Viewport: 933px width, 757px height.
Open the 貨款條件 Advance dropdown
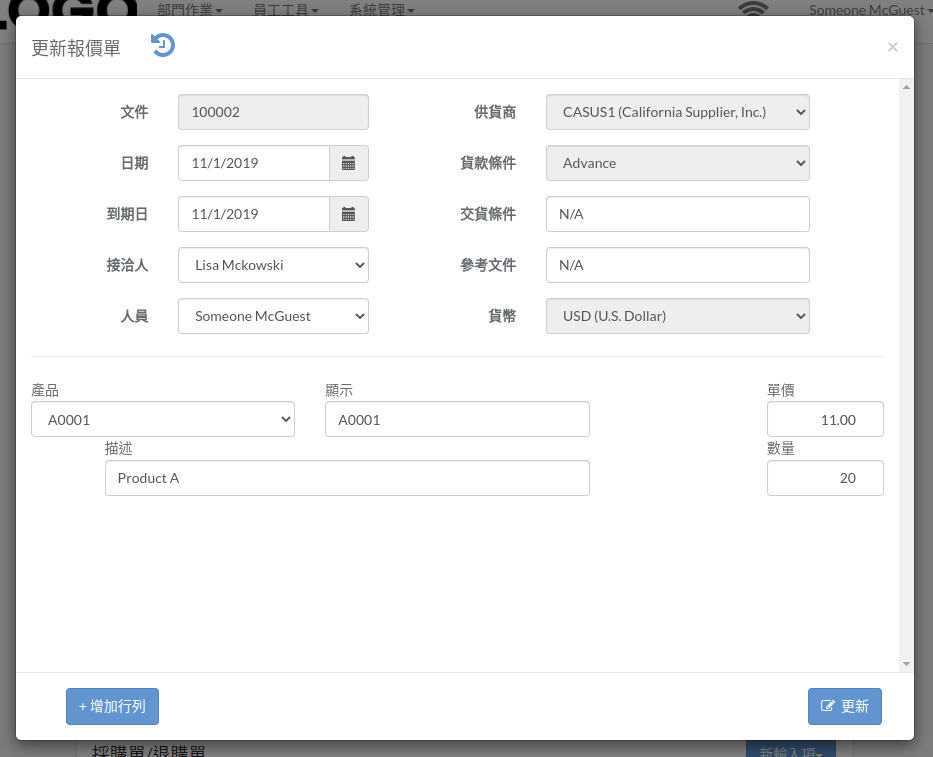[x=678, y=163]
